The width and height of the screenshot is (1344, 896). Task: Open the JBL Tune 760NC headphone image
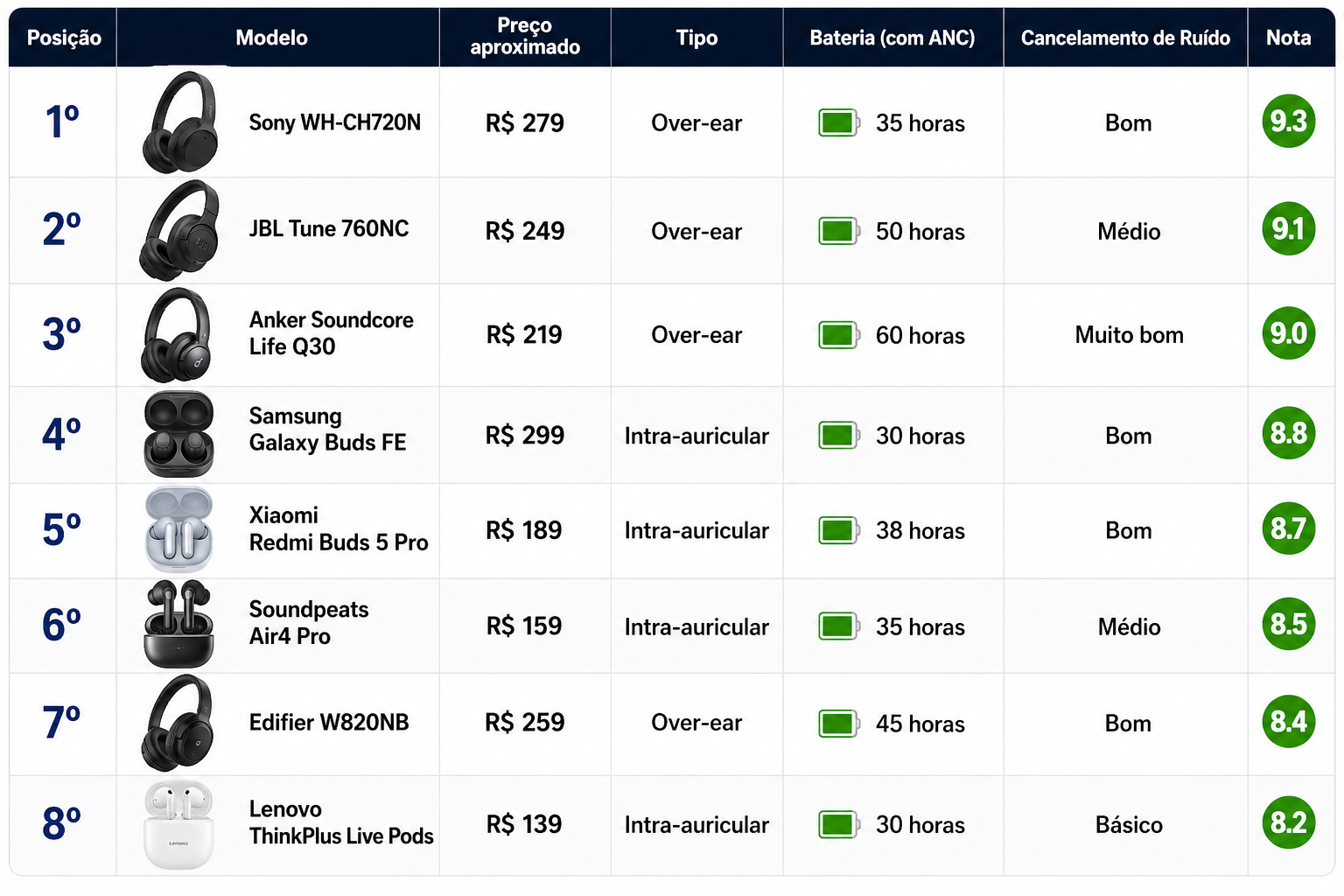180,229
